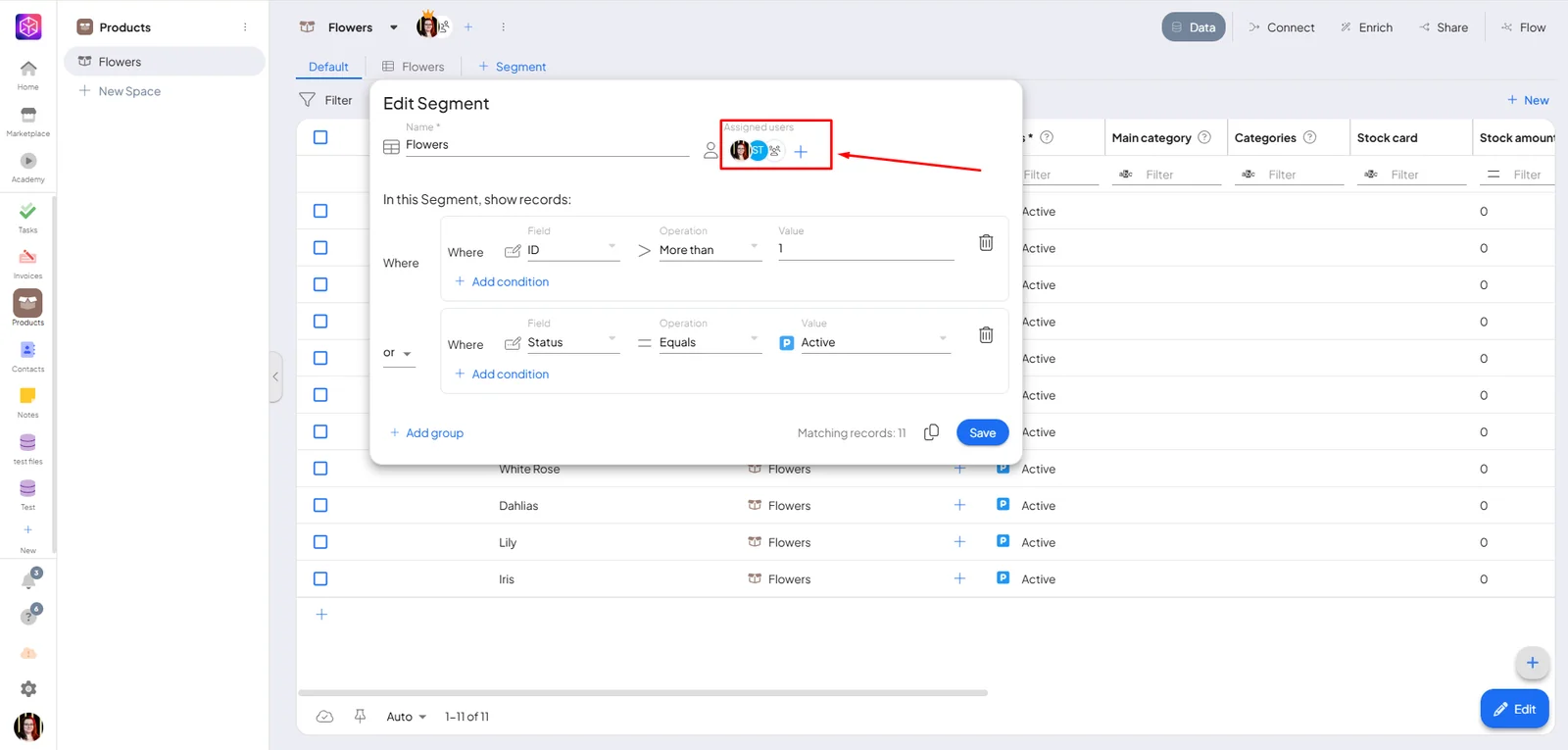1568x750 pixels.
Task: Click New to add a record
Action: (1528, 100)
